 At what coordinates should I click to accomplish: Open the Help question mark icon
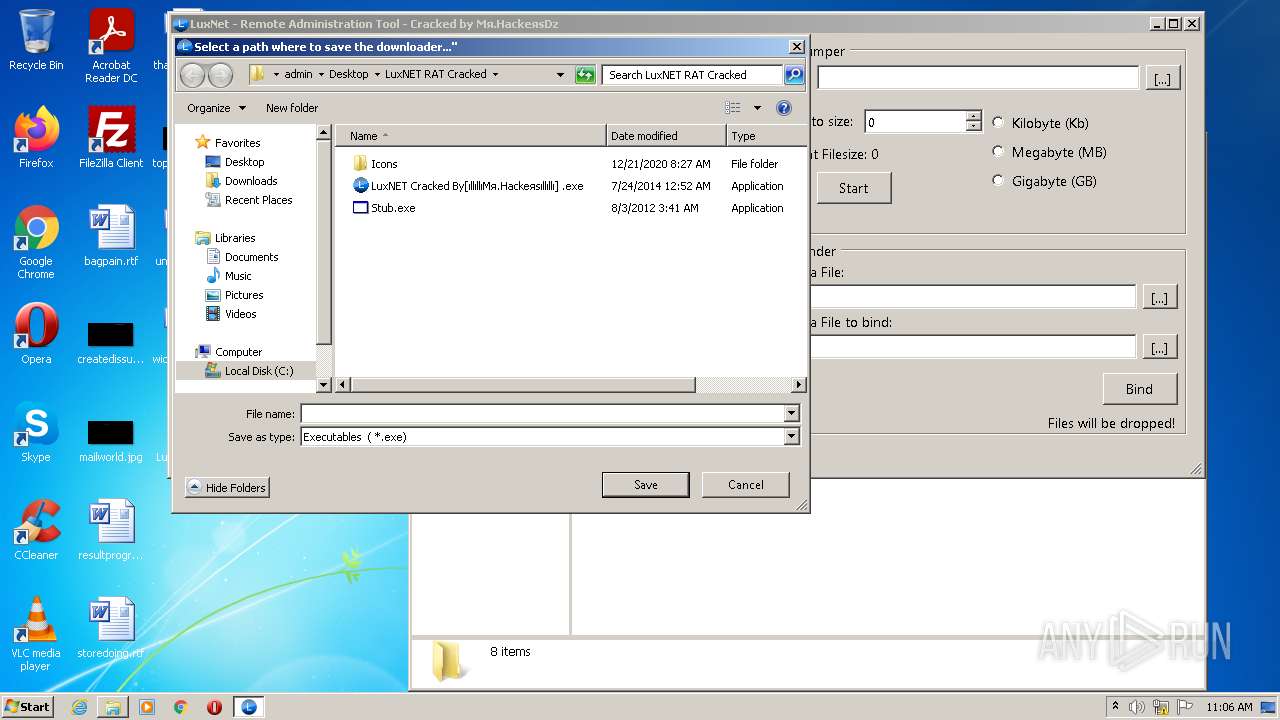point(784,108)
